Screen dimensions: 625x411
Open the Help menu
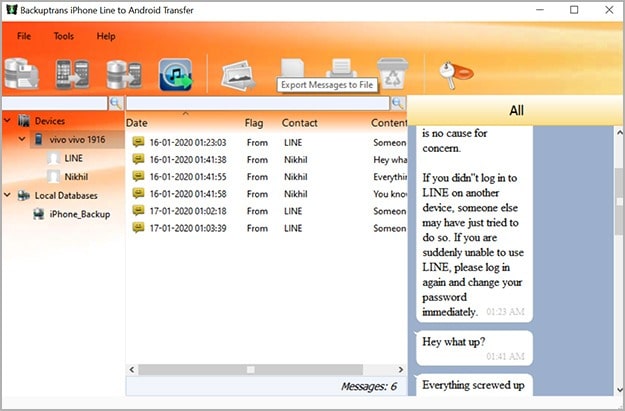106,36
